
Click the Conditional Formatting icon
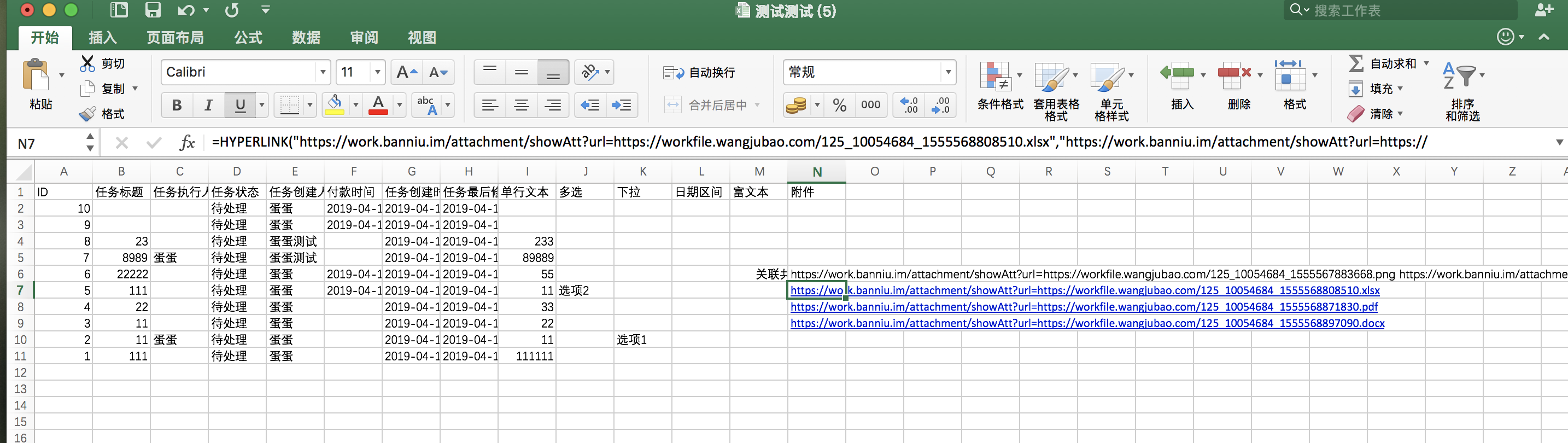click(x=995, y=77)
